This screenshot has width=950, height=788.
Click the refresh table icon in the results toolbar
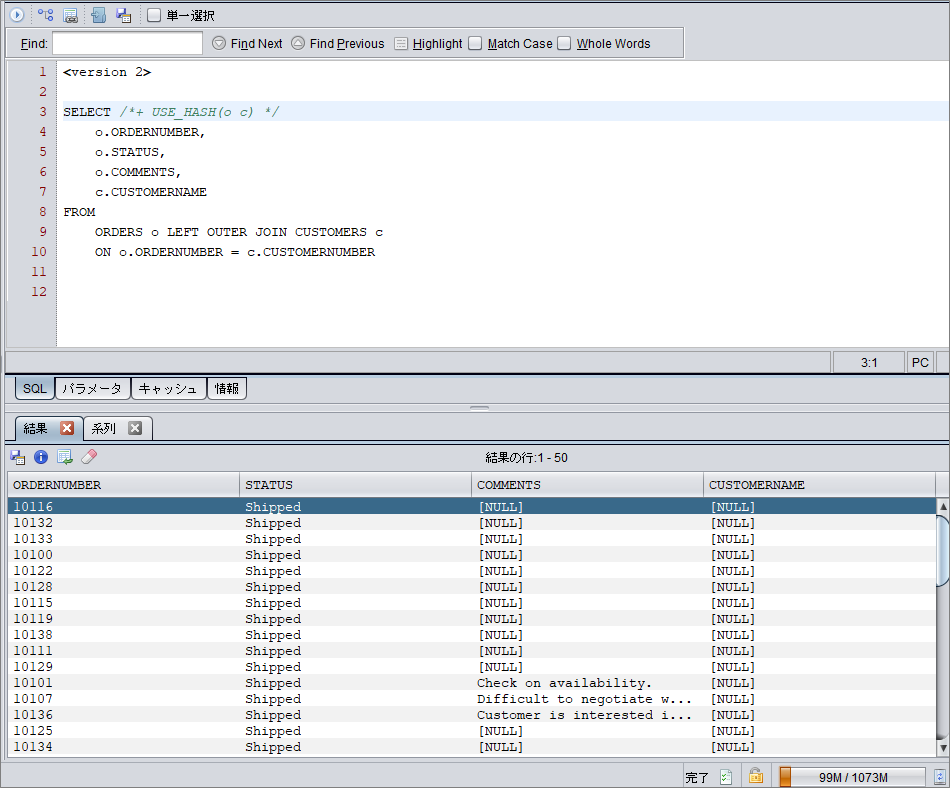64,457
